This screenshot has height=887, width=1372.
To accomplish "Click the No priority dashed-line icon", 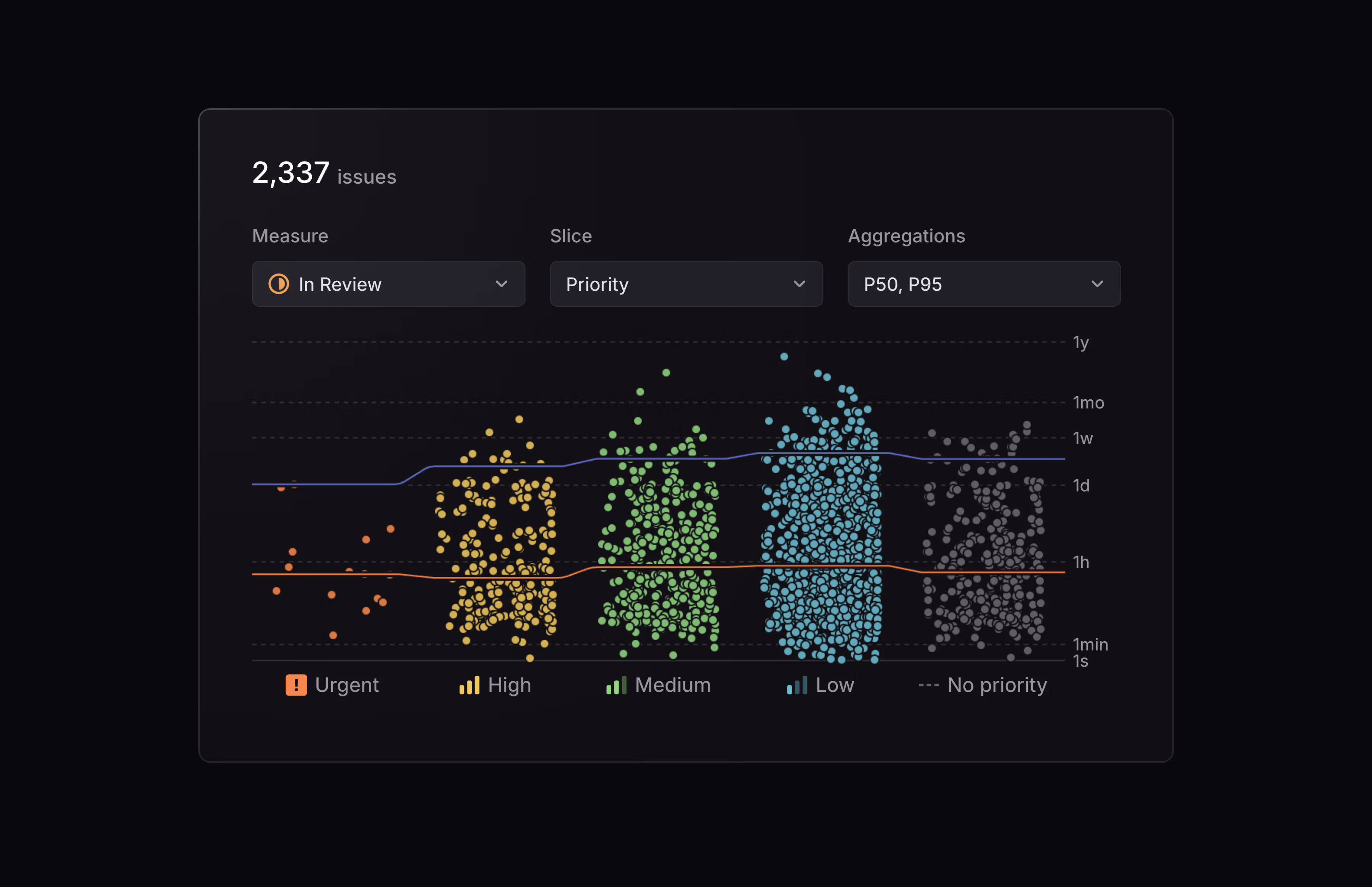I will tap(930, 685).
